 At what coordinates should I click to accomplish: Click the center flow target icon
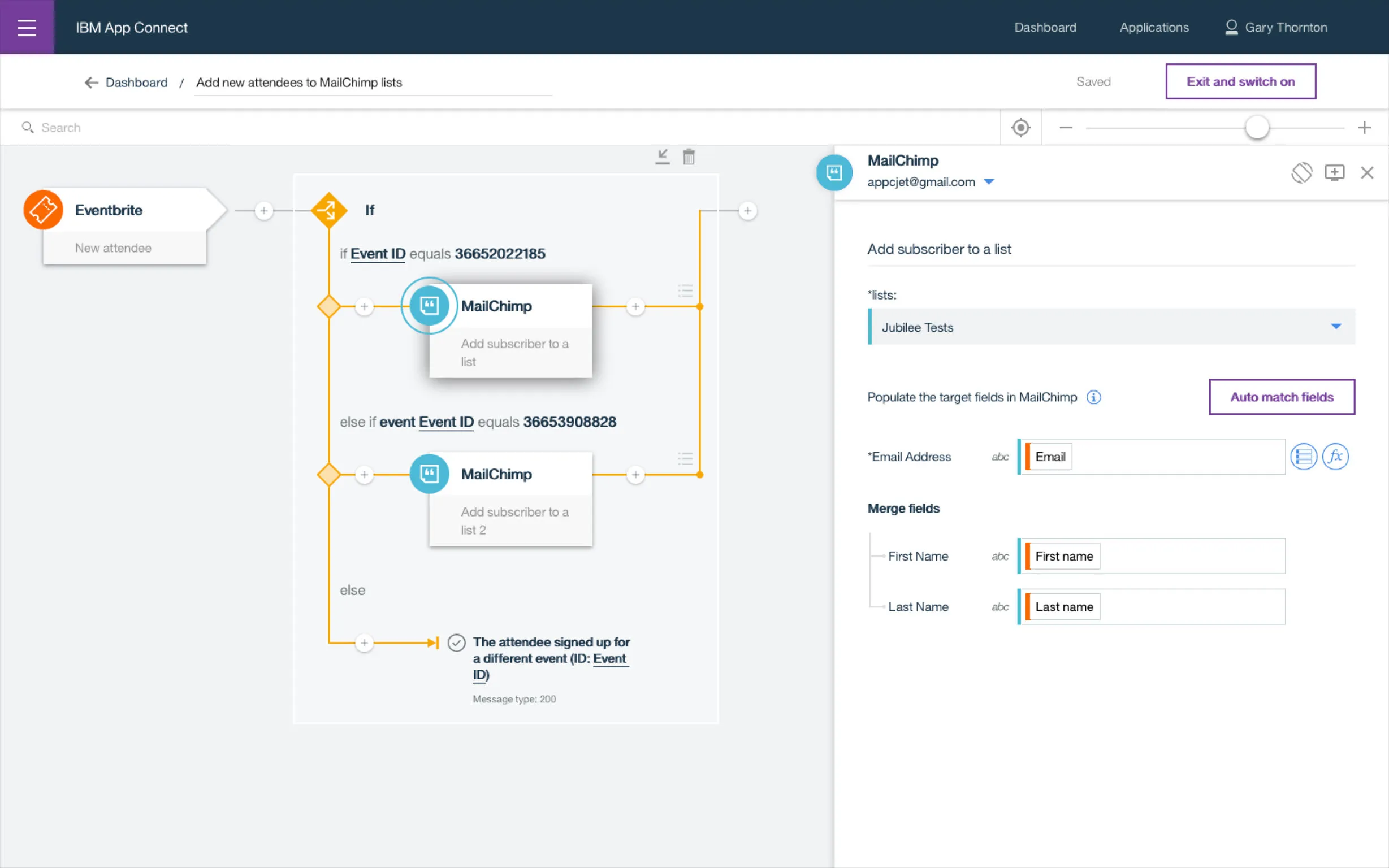pyautogui.click(x=1020, y=128)
